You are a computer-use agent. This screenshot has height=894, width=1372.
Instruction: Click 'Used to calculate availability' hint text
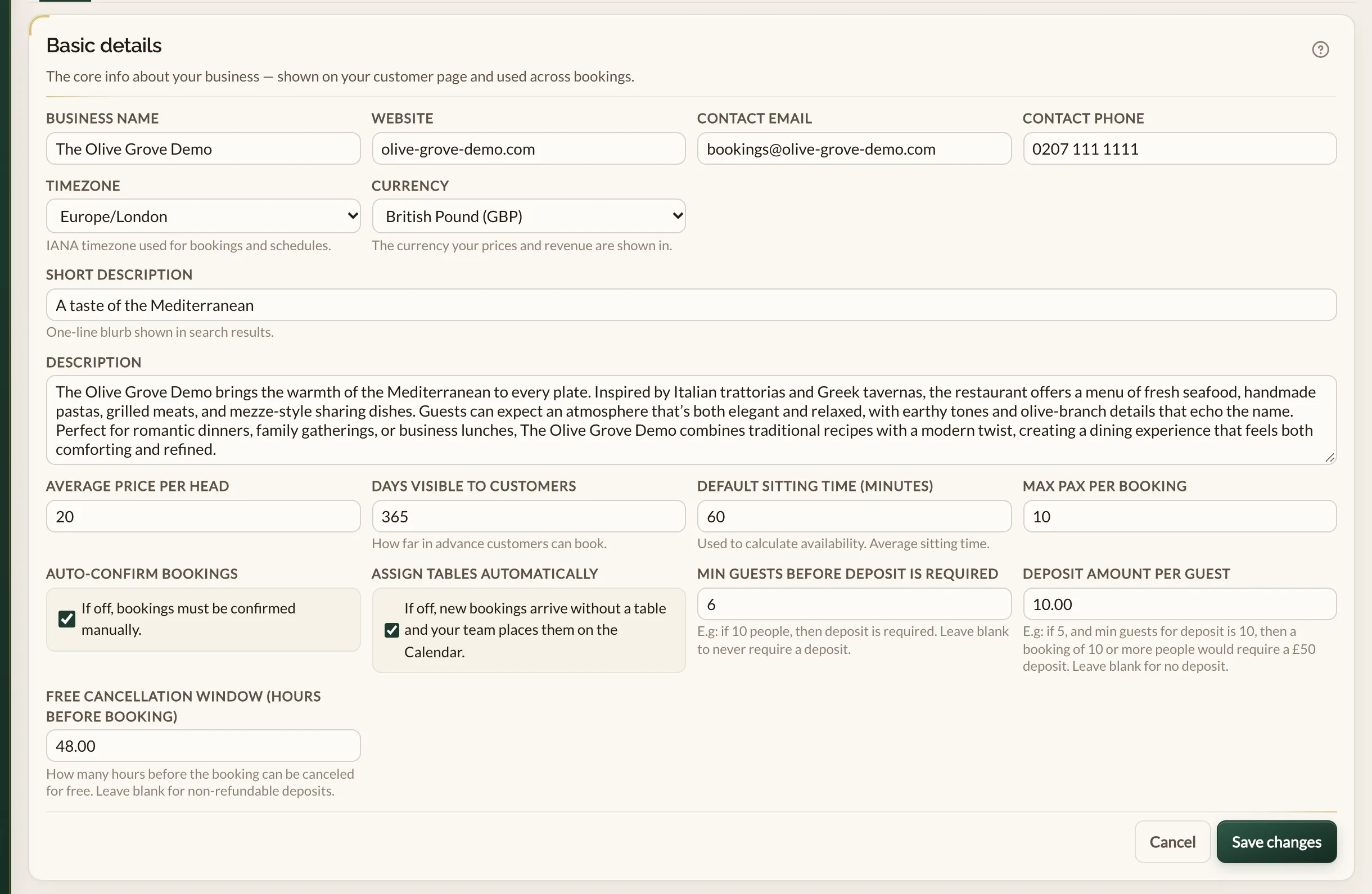point(843,544)
